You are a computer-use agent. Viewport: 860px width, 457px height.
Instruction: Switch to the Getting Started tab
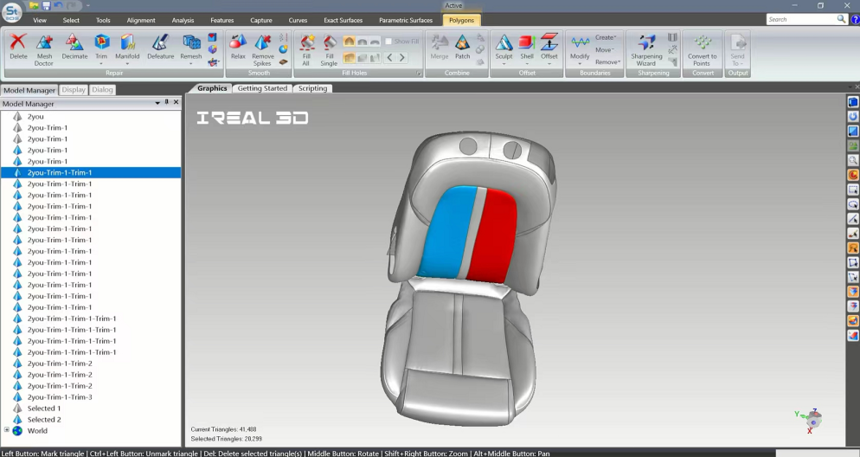[x=262, y=88]
